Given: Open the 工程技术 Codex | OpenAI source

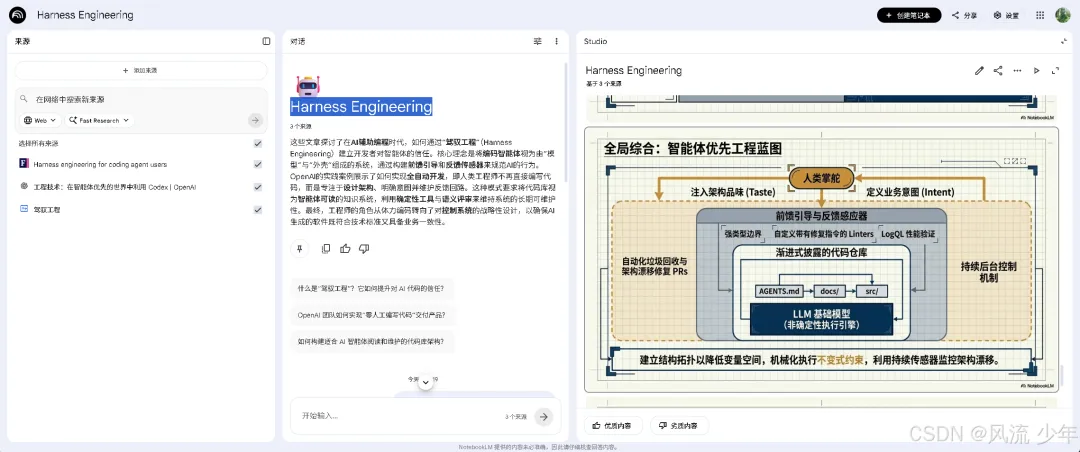Looking at the screenshot, I should [115, 187].
